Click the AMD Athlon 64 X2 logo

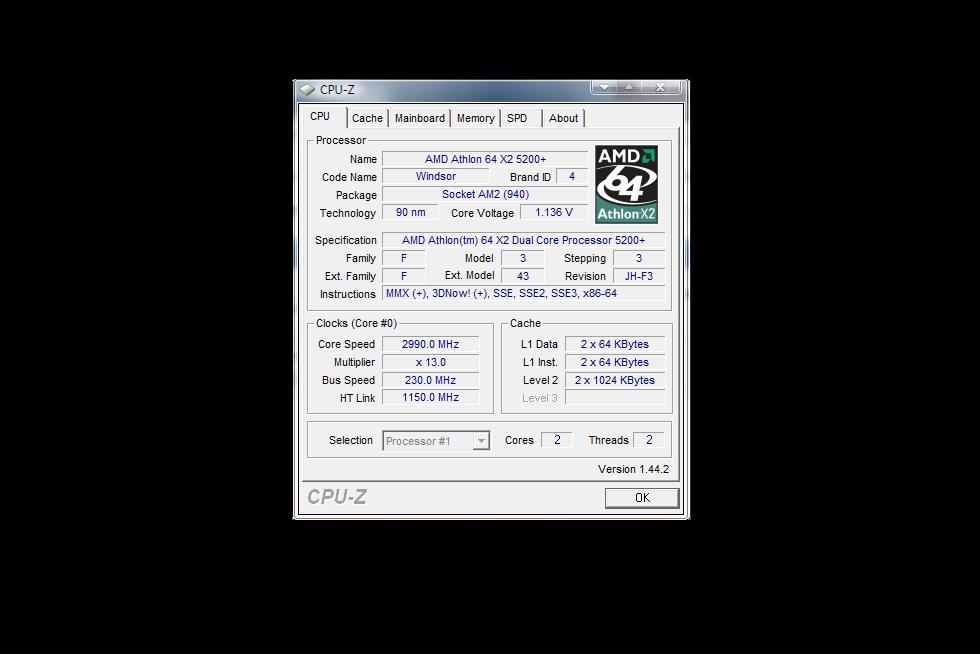click(x=626, y=184)
